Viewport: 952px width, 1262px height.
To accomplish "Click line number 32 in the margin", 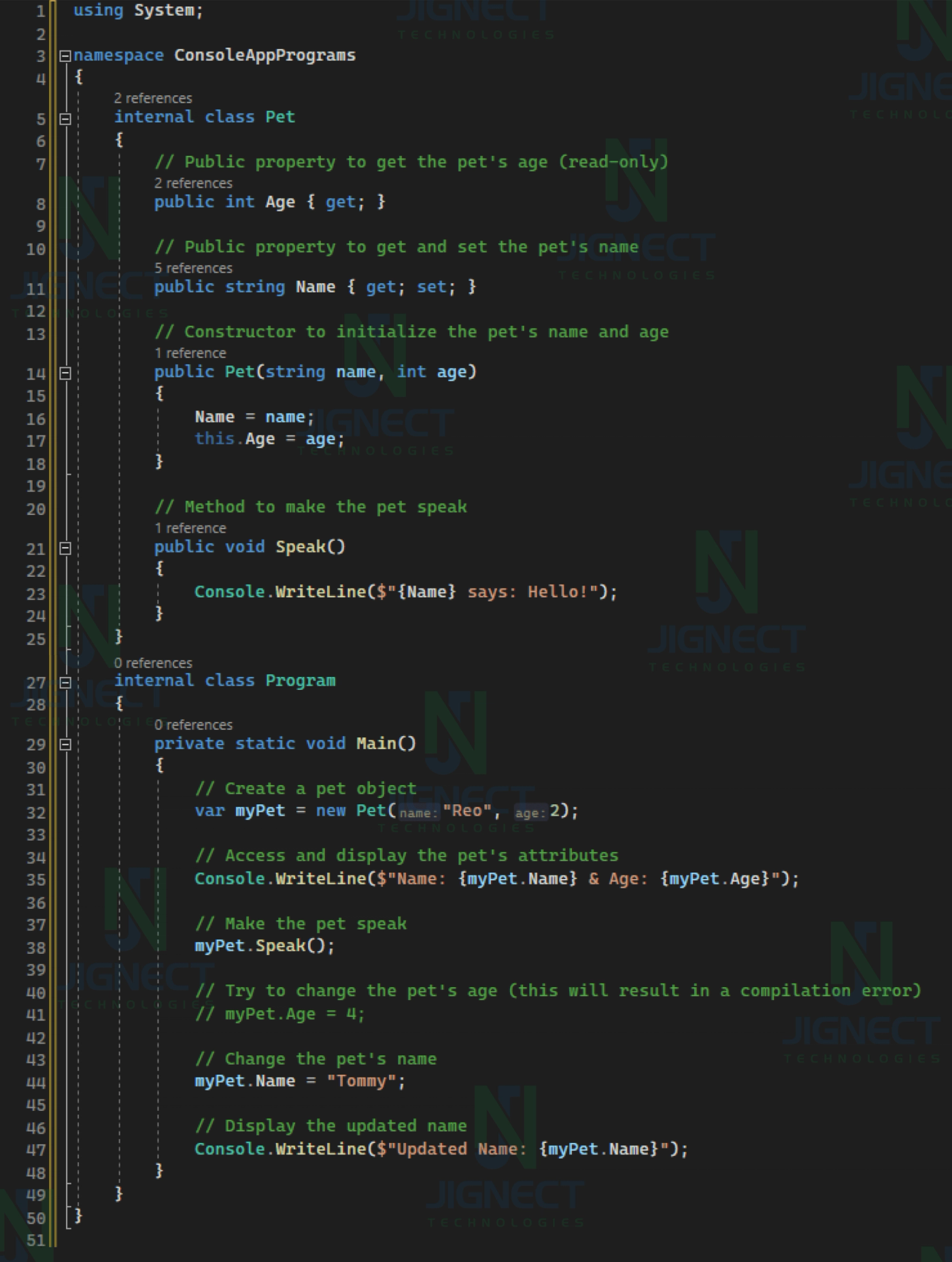I will pyautogui.click(x=35, y=813).
